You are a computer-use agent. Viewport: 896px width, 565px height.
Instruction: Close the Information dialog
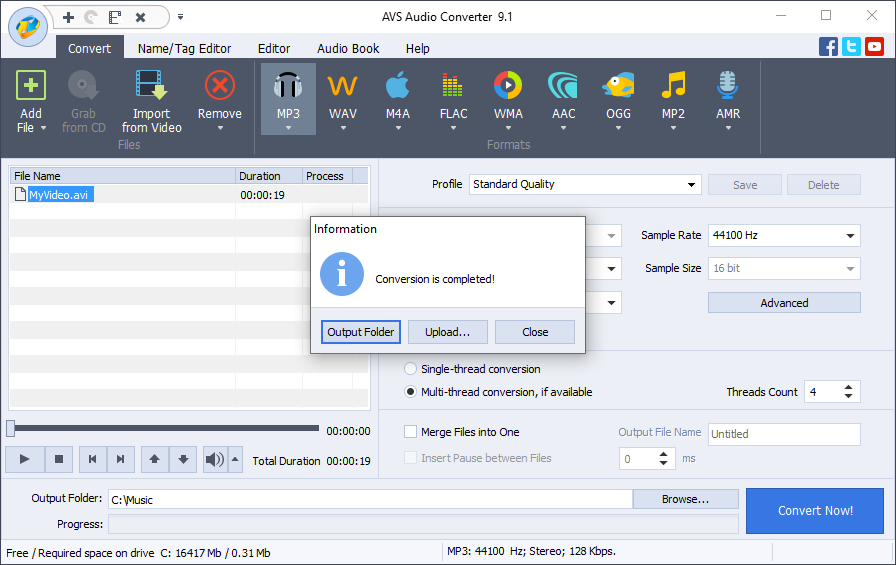point(535,332)
